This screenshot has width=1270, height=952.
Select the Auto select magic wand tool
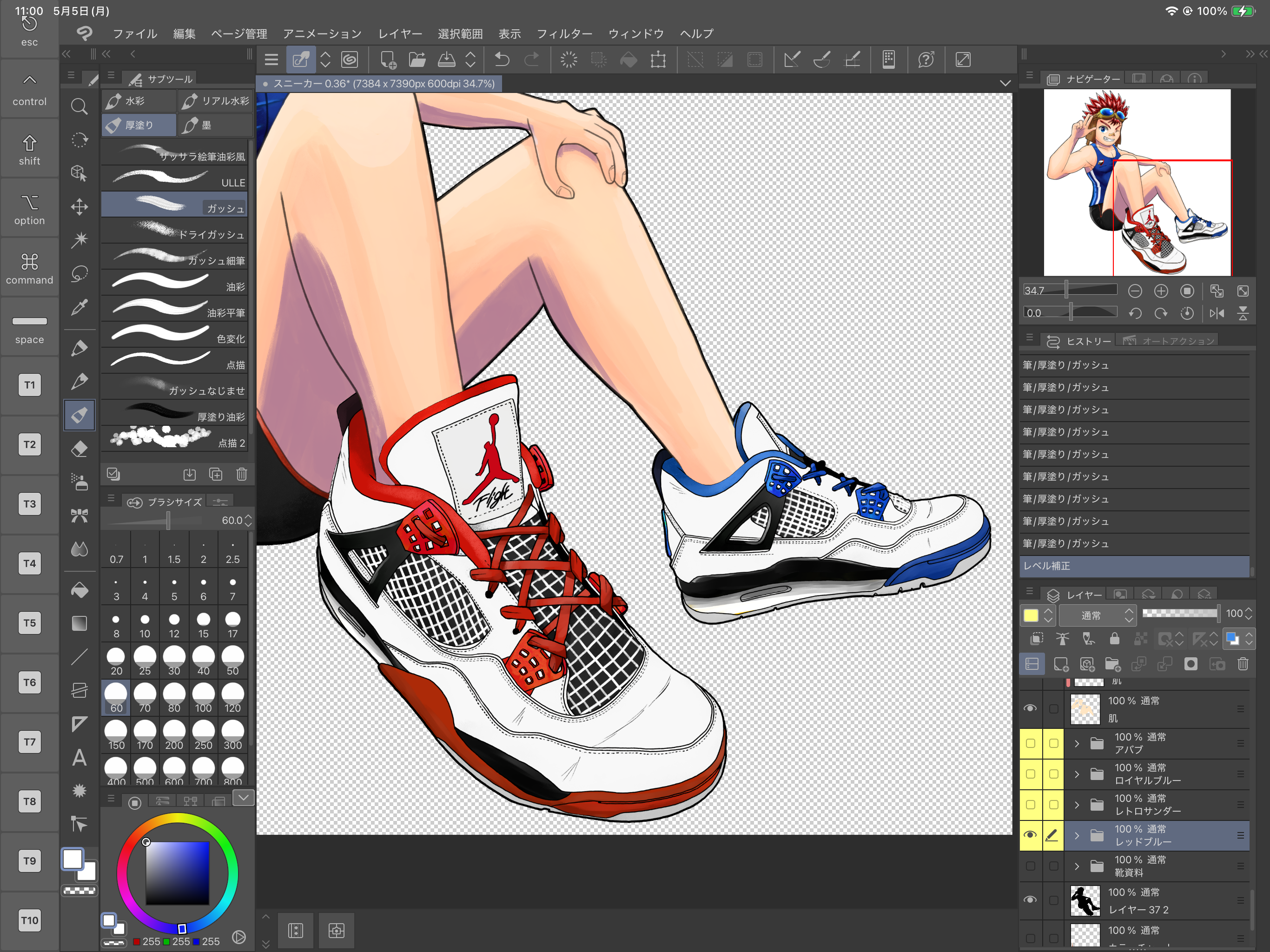click(x=79, y=239)
